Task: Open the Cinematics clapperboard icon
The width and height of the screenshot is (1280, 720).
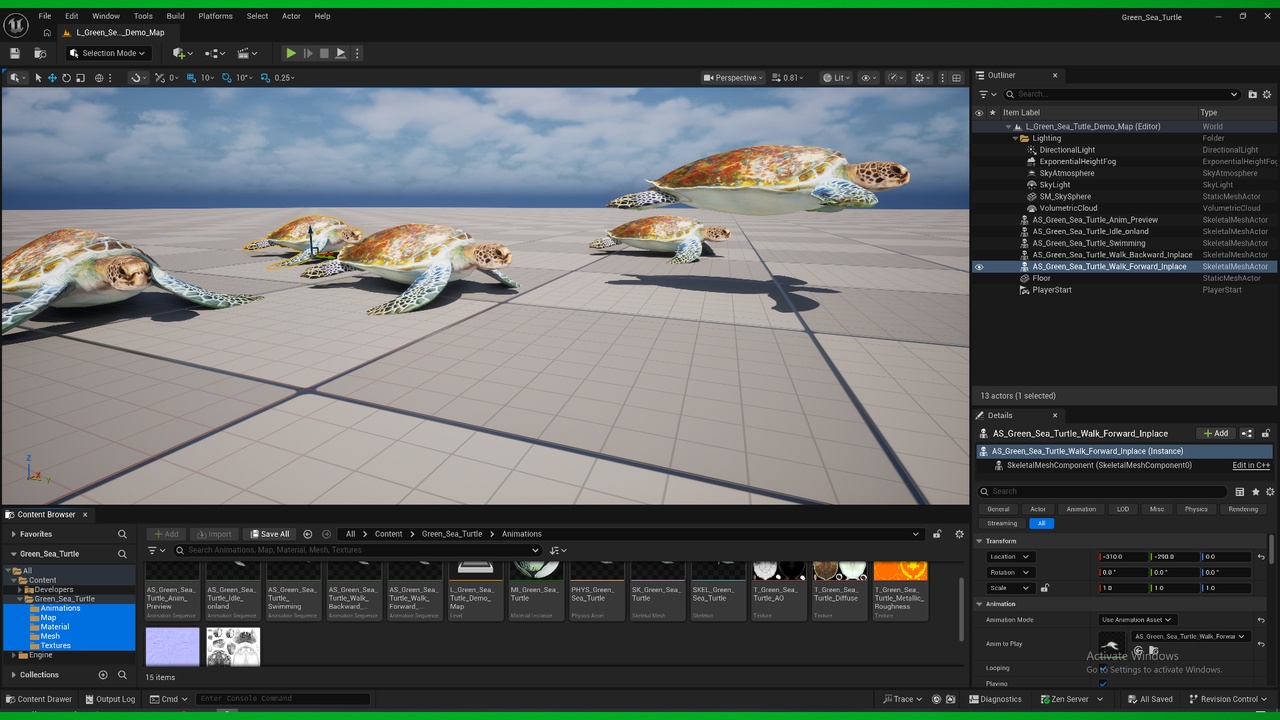Action: pyautogui.click(x=247, y=53)
